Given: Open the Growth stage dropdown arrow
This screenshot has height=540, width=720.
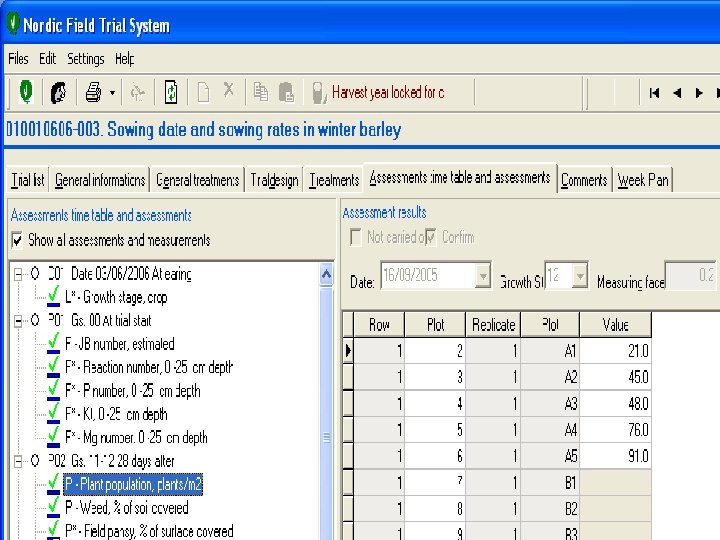Looking at the screenshot, I should click(580, 276).
